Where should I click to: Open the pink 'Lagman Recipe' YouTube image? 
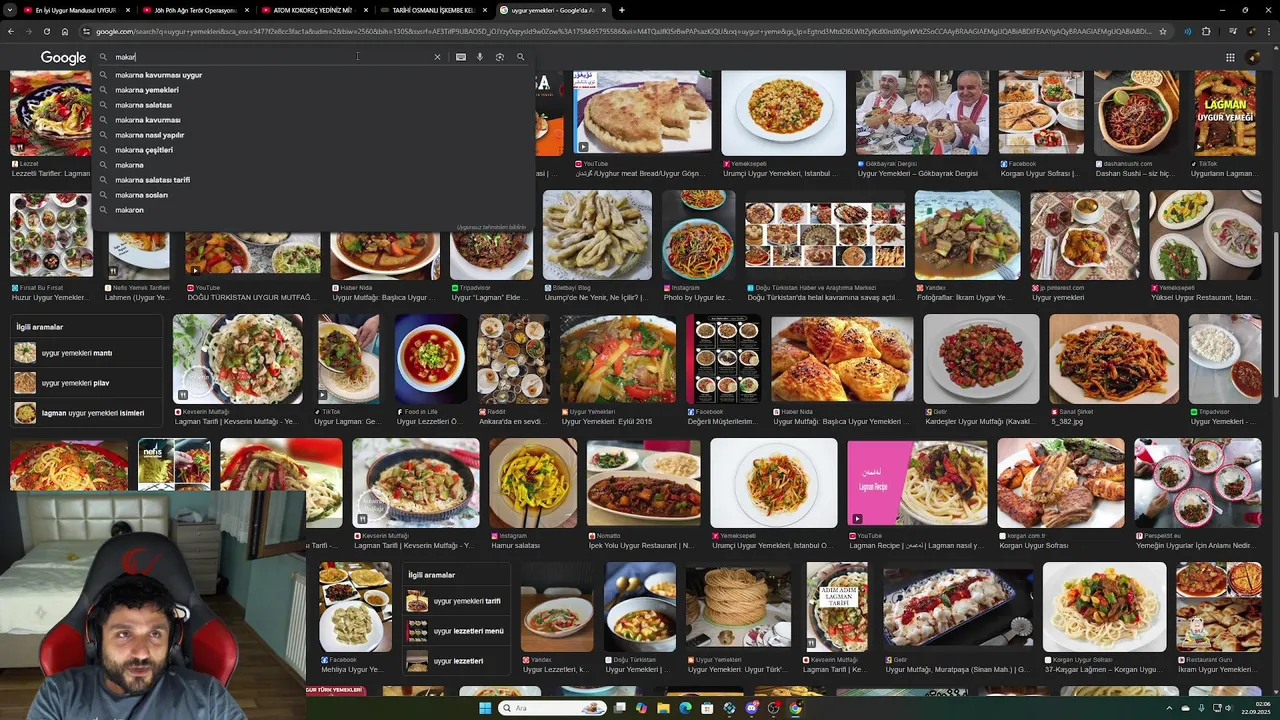[917, 483]
